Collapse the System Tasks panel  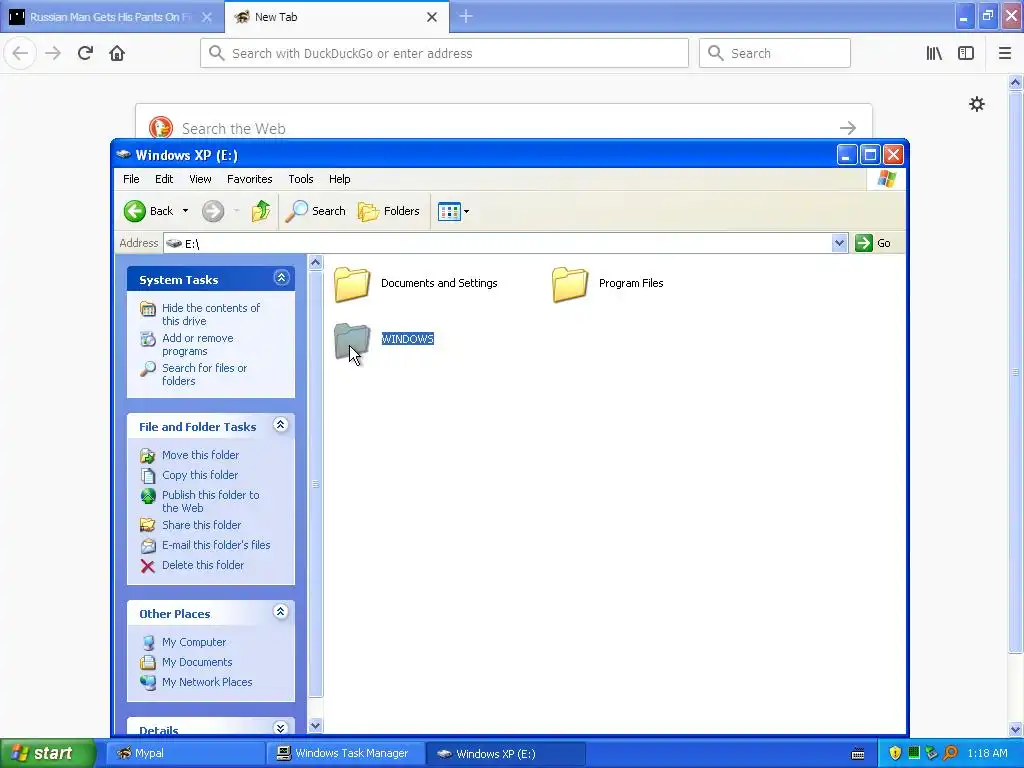pos(281,278)
